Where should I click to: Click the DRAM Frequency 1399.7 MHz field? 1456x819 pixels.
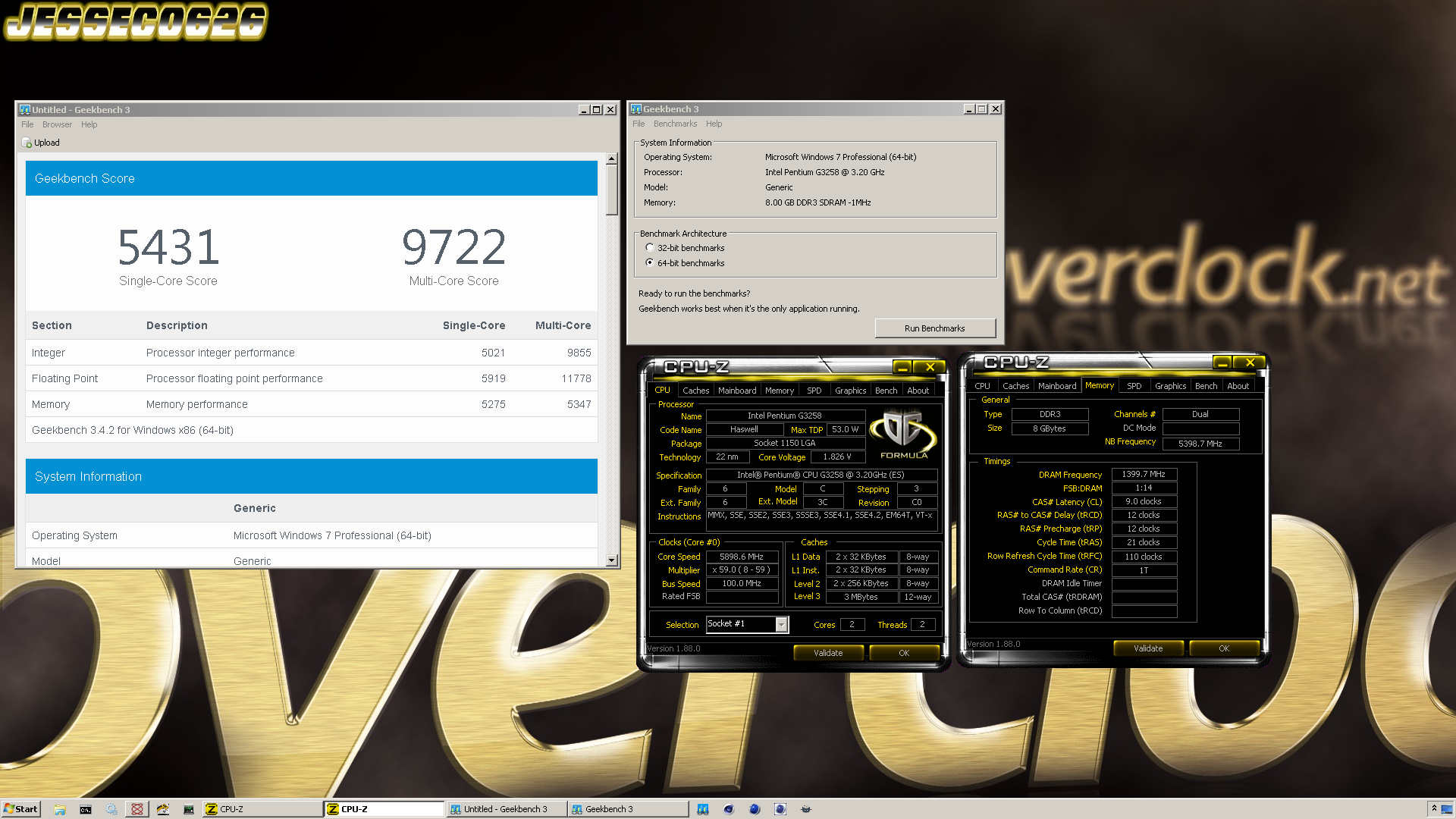(x=1144, y=474)
